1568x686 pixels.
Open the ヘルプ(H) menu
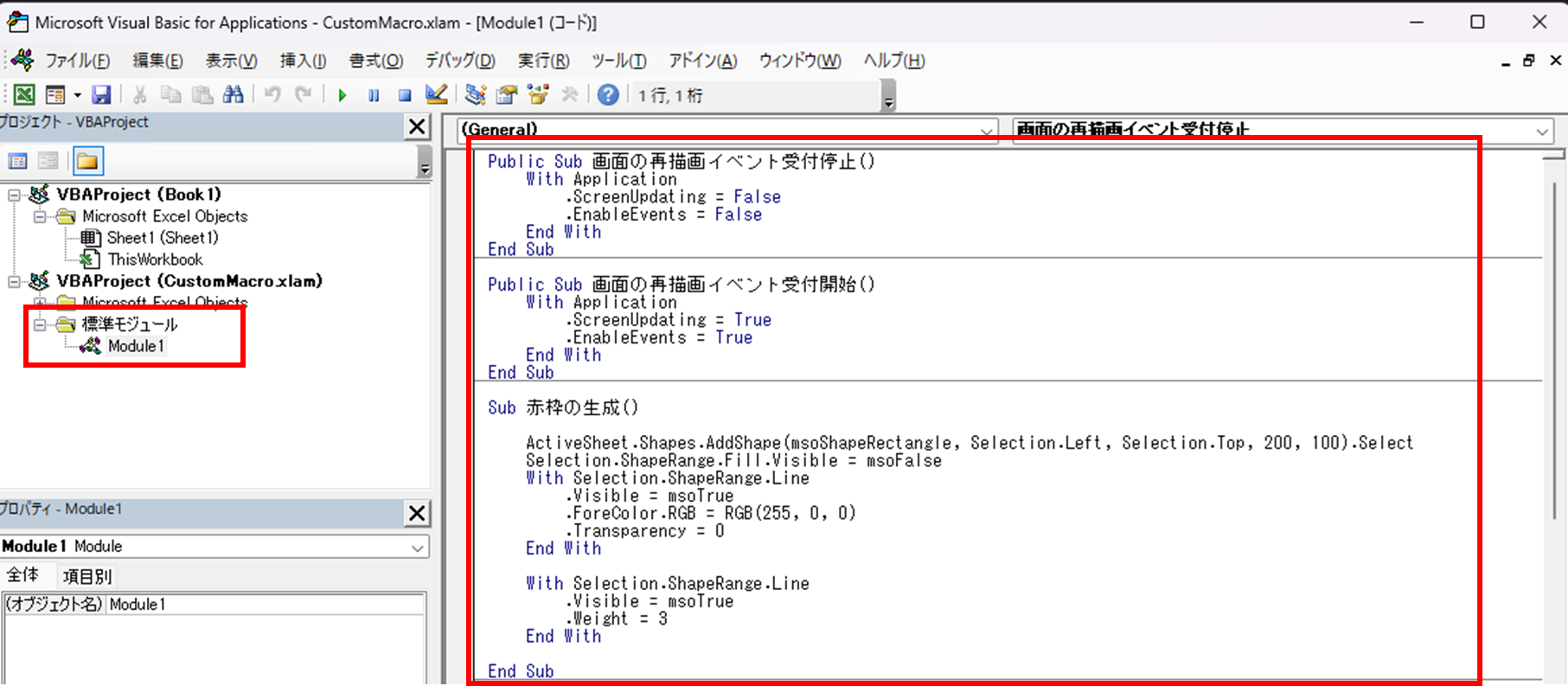pos(893,61)
